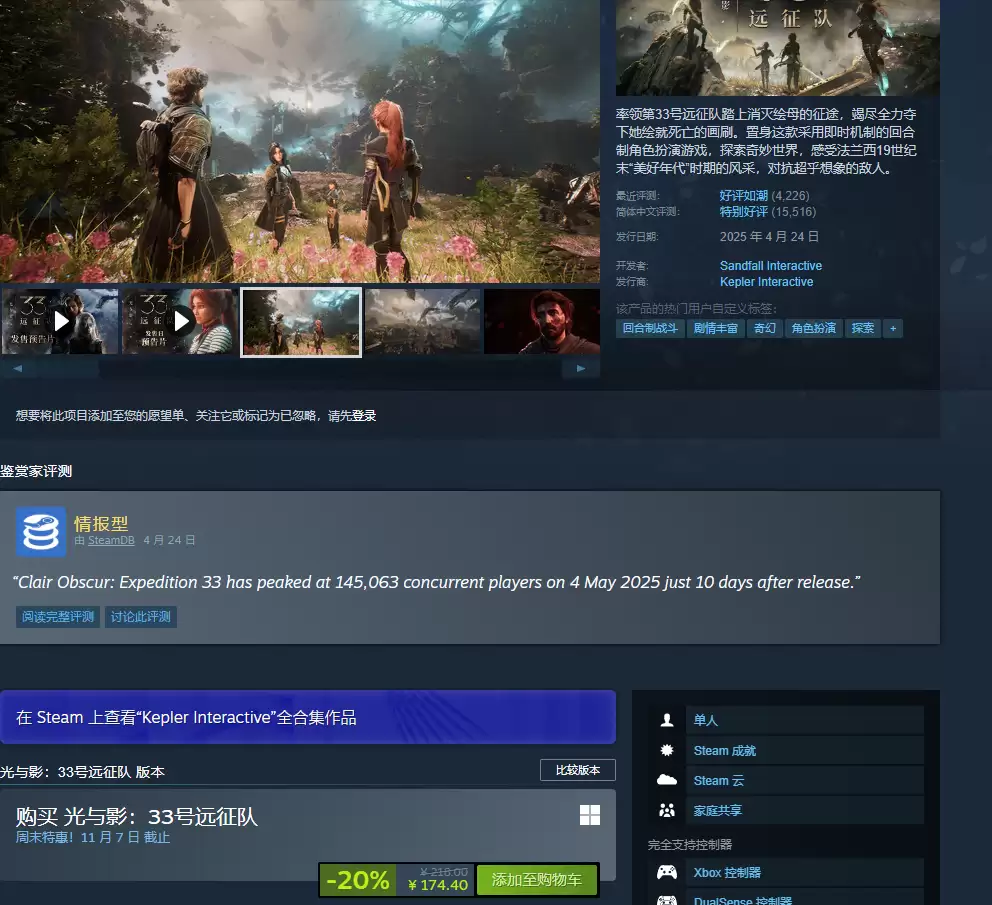
Task: Click the single-player person icon
Action: click(x=667, y=720)
